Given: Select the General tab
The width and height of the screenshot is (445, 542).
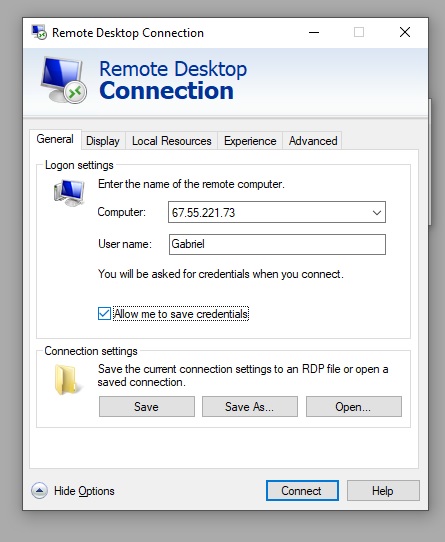Looking at the screenshot, I should 55,139.
